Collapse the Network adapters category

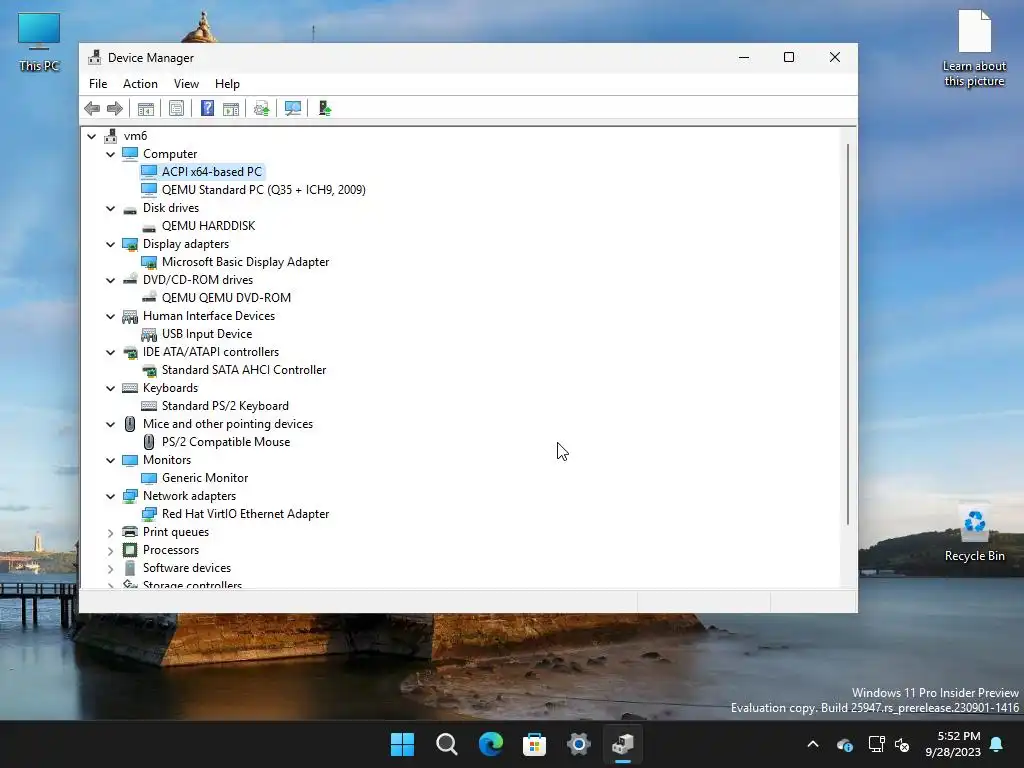click(110, 496)
